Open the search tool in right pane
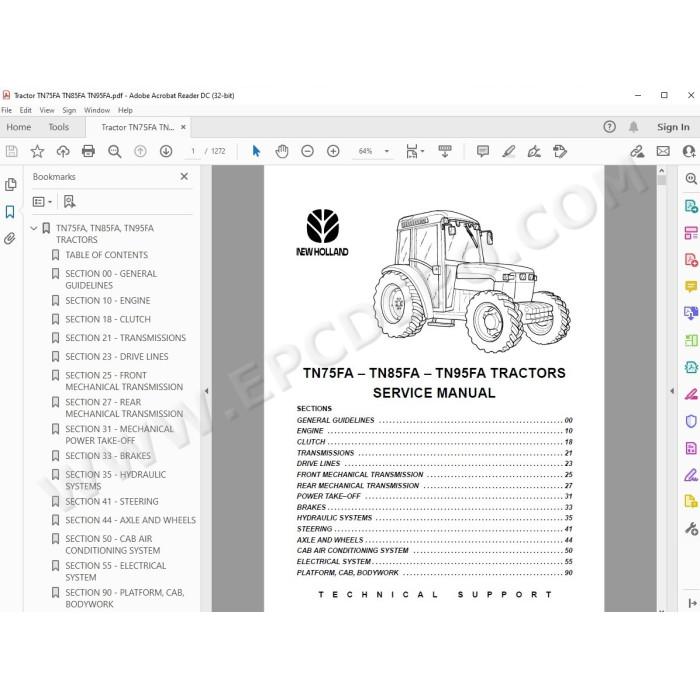 tap(691, 179)
